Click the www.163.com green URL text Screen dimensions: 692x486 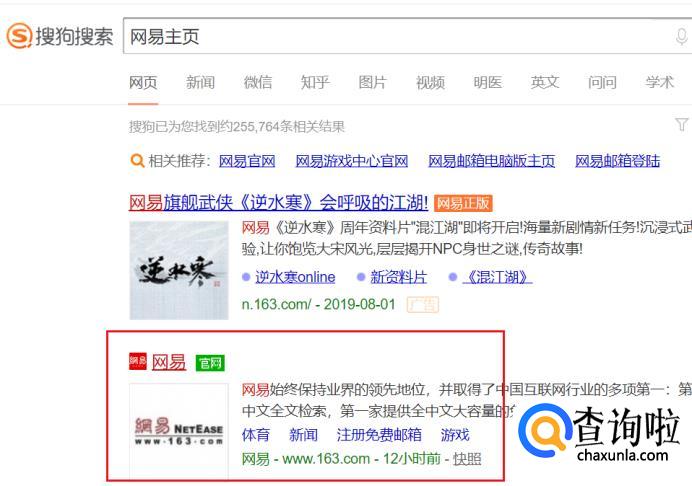coord(326,459)
